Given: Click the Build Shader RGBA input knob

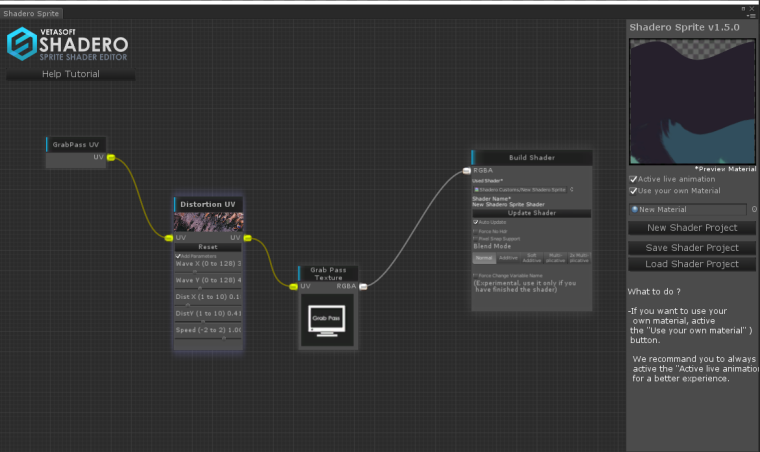Looking at the screenshot, I should 467,171.
